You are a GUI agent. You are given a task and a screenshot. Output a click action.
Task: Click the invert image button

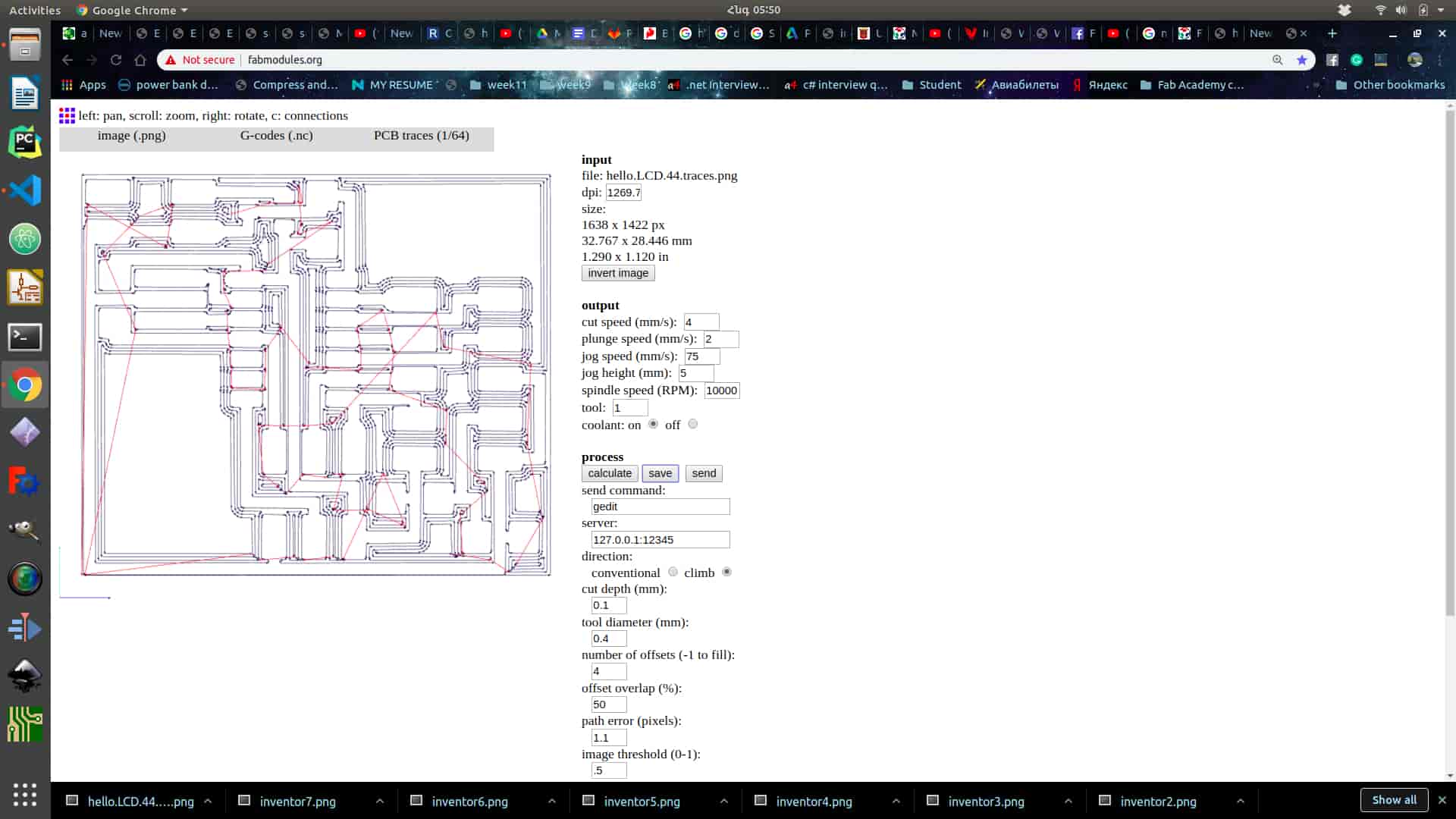pyautogui.click(x=617, y=273)
